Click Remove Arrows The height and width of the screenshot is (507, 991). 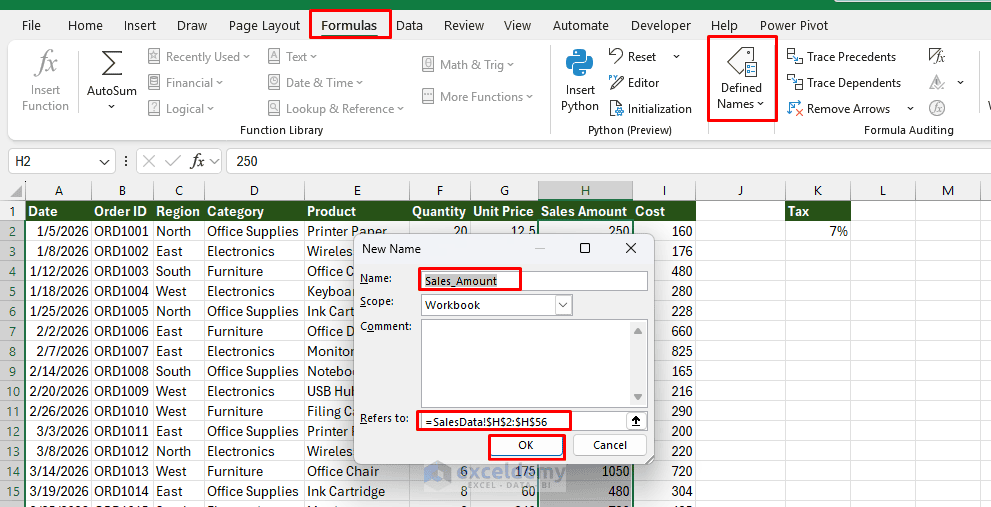[x=838, y=109]
